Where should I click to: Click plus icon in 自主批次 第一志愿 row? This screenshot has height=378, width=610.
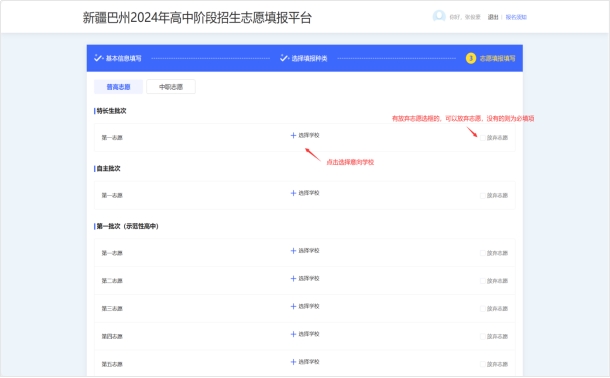coord(293,193)
